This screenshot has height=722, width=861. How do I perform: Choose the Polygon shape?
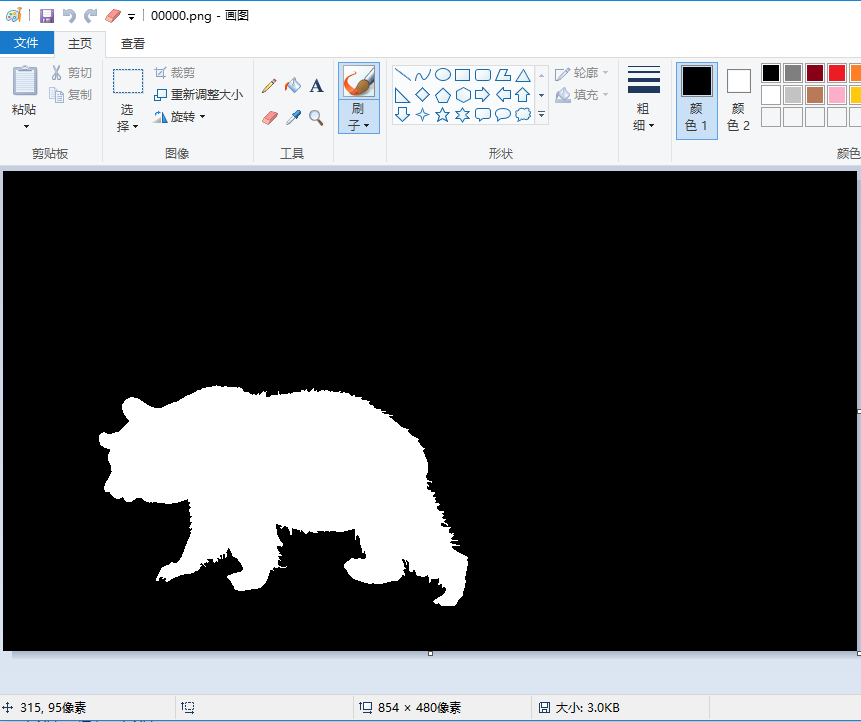click(503, 75)
